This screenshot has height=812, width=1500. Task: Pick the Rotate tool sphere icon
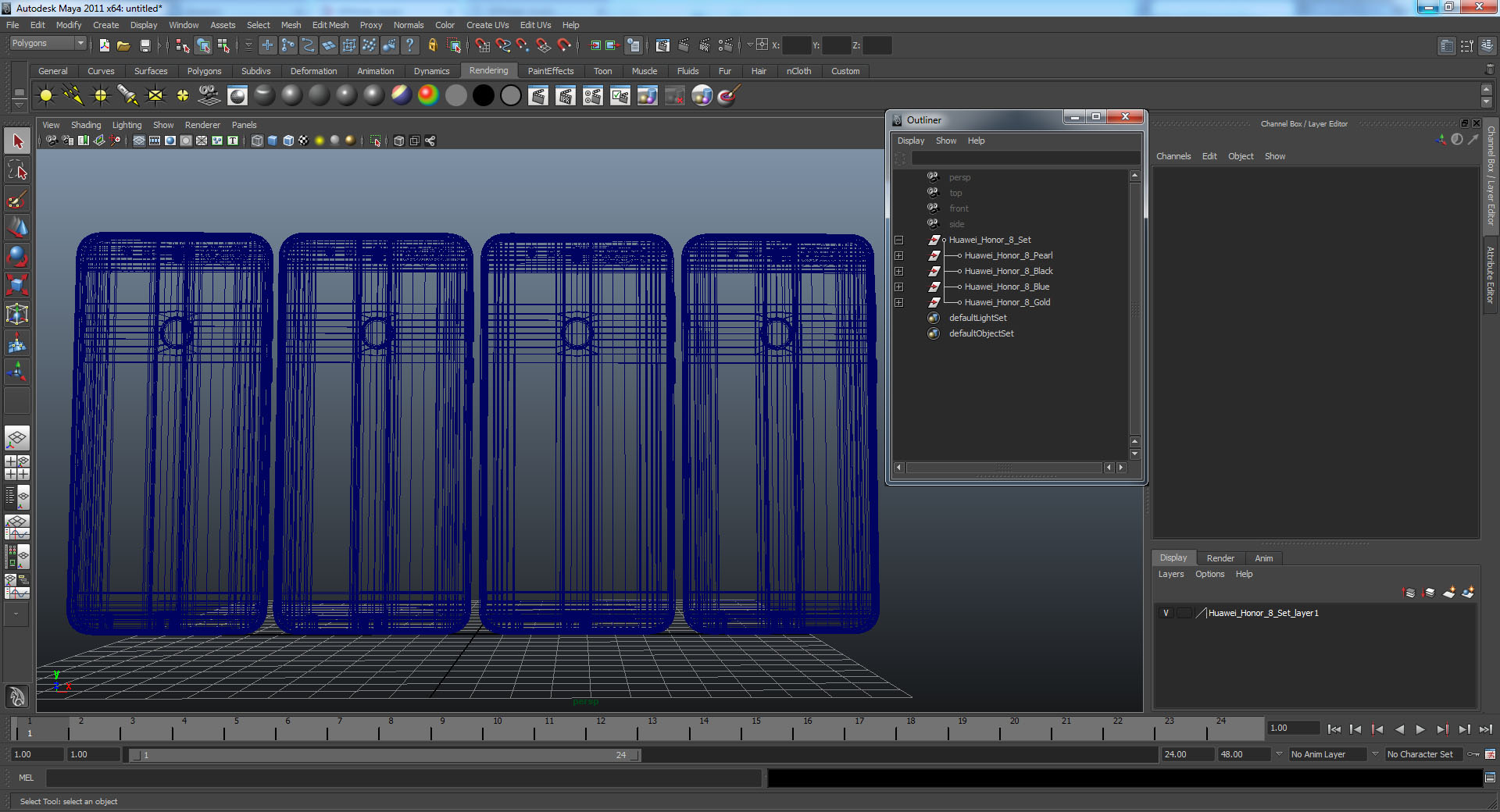coord(17,256)
